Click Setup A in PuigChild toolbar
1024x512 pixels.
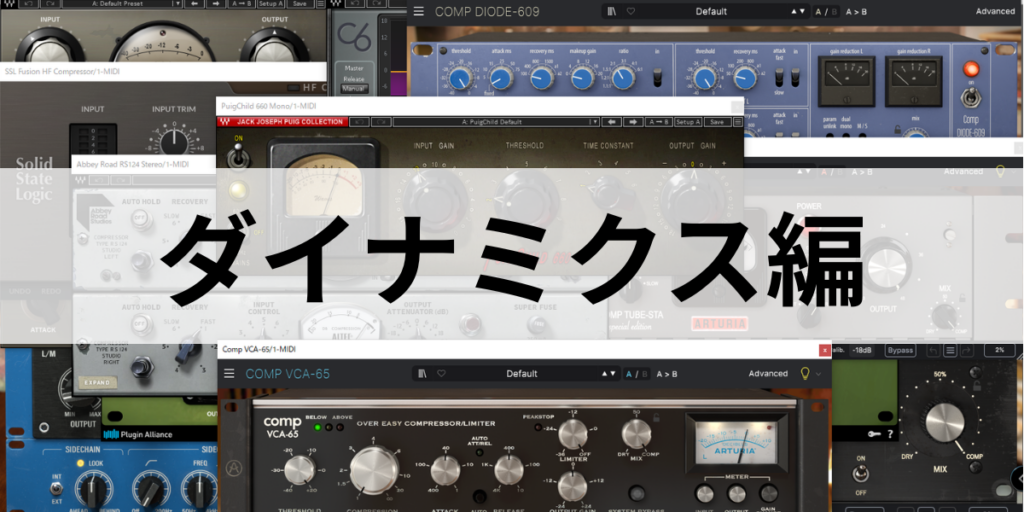688,121
